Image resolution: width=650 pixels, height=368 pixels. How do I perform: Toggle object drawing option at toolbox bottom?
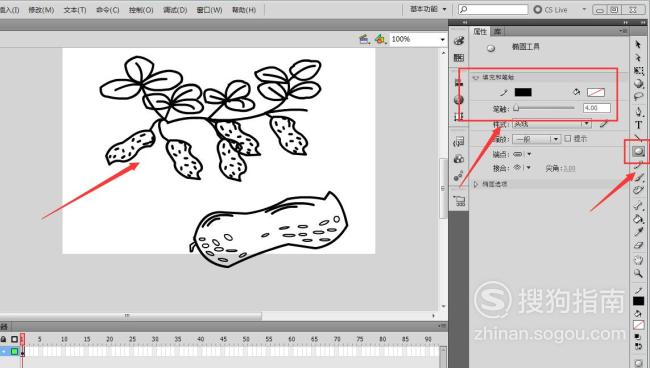(638, 363)
